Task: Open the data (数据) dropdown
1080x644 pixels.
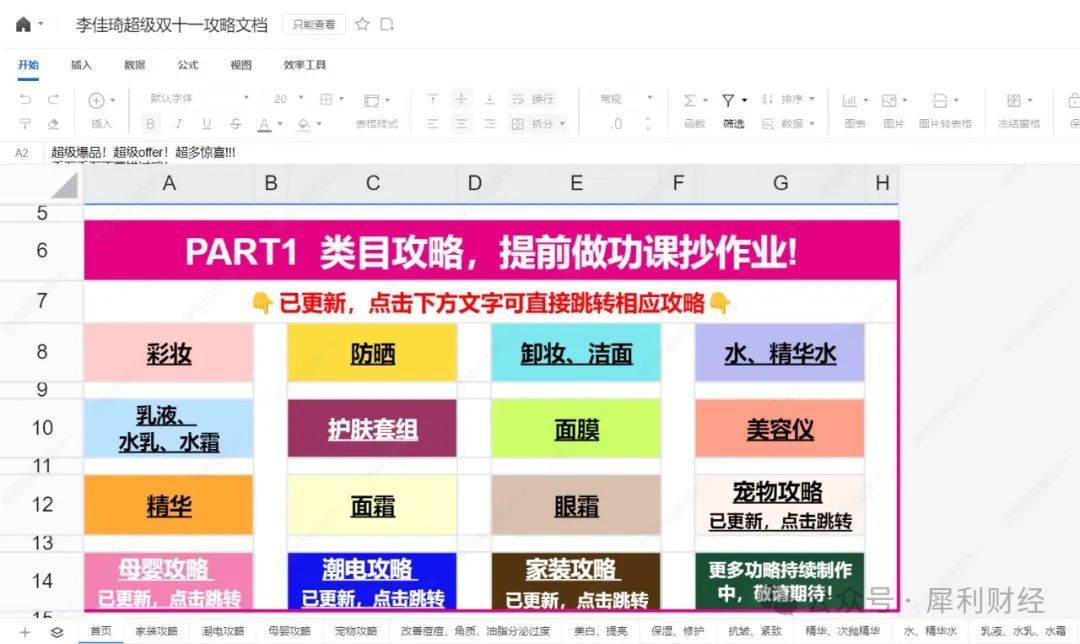Action: (x=789, y=124)
